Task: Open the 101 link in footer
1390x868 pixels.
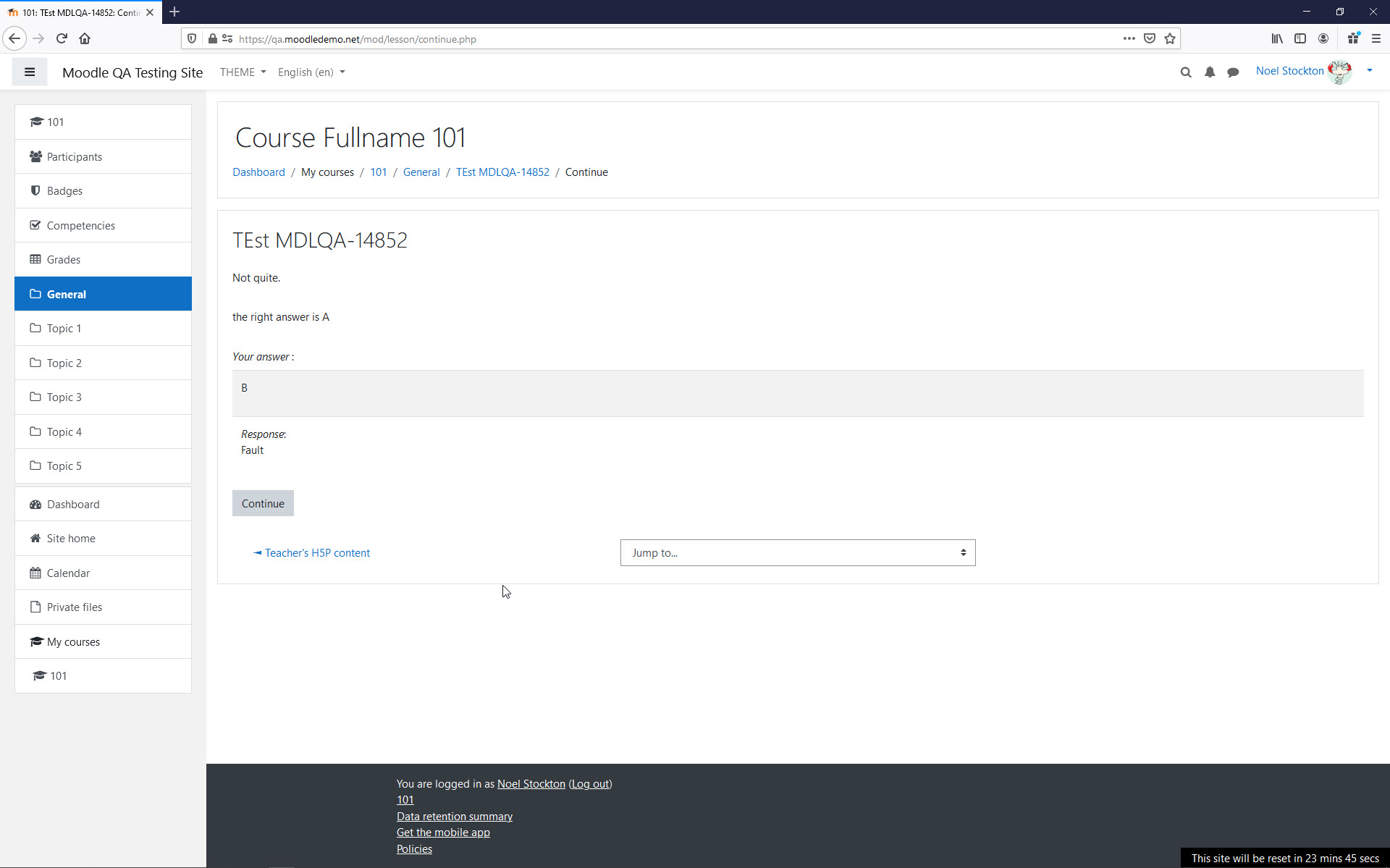Action: [405, 800]
